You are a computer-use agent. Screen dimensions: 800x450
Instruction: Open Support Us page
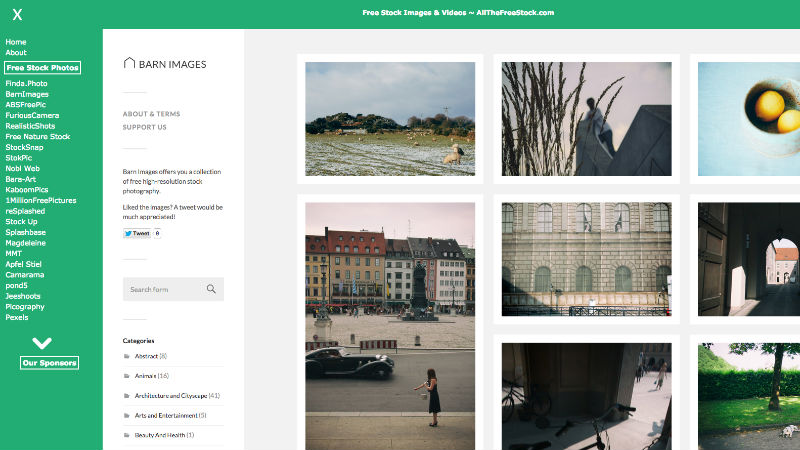144,127
